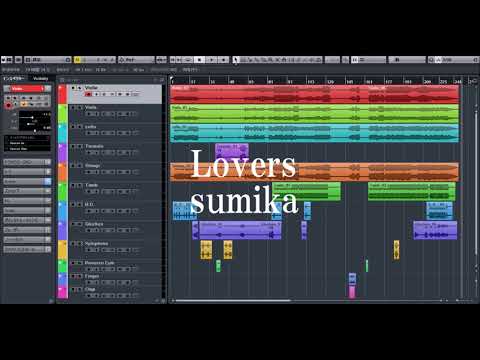Screen dimensions: 480x360
Task: Select the Finger track in track list
Action: click(x=115, y=279)
